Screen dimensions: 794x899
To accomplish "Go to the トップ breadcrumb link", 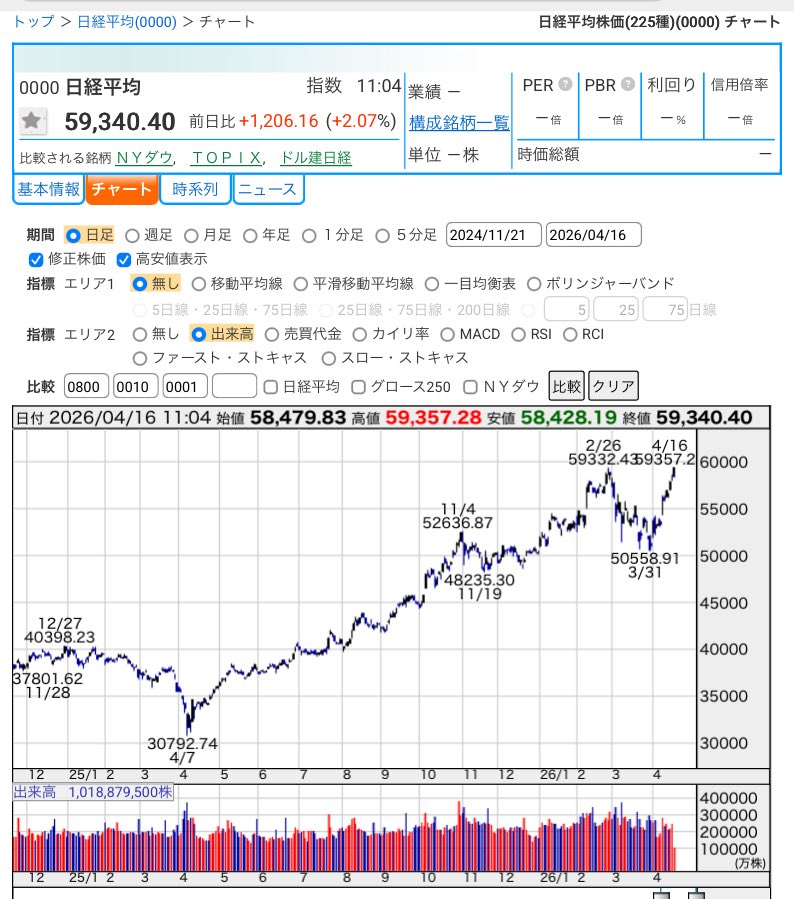I will (x=34, y=22).
